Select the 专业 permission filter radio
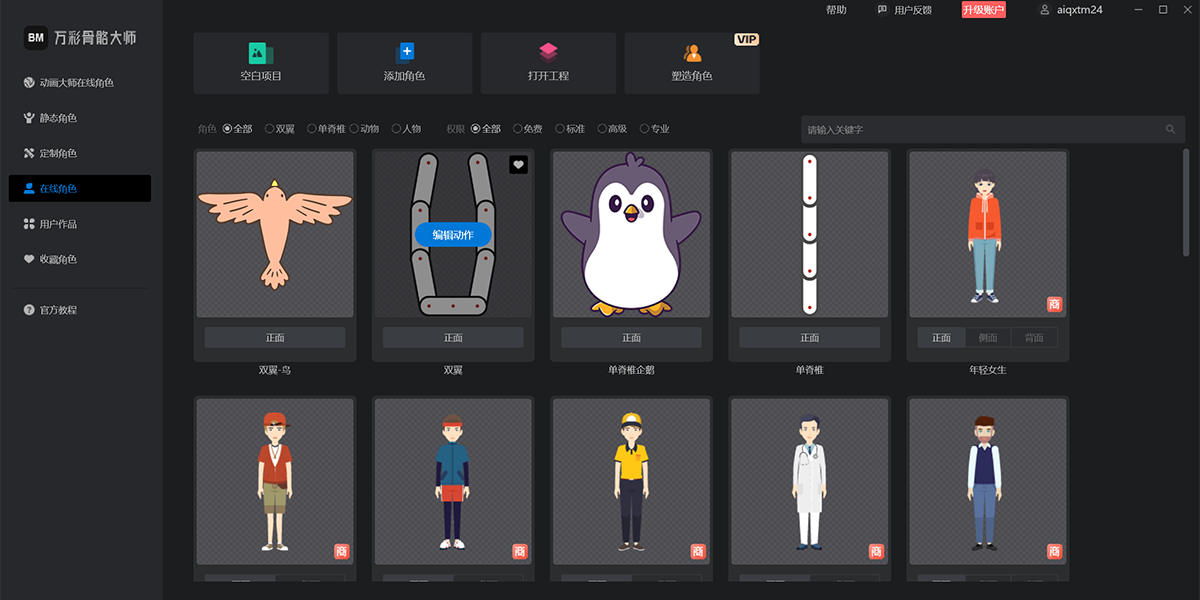Viewport: 1200px width, 600px height. [644, 129]
